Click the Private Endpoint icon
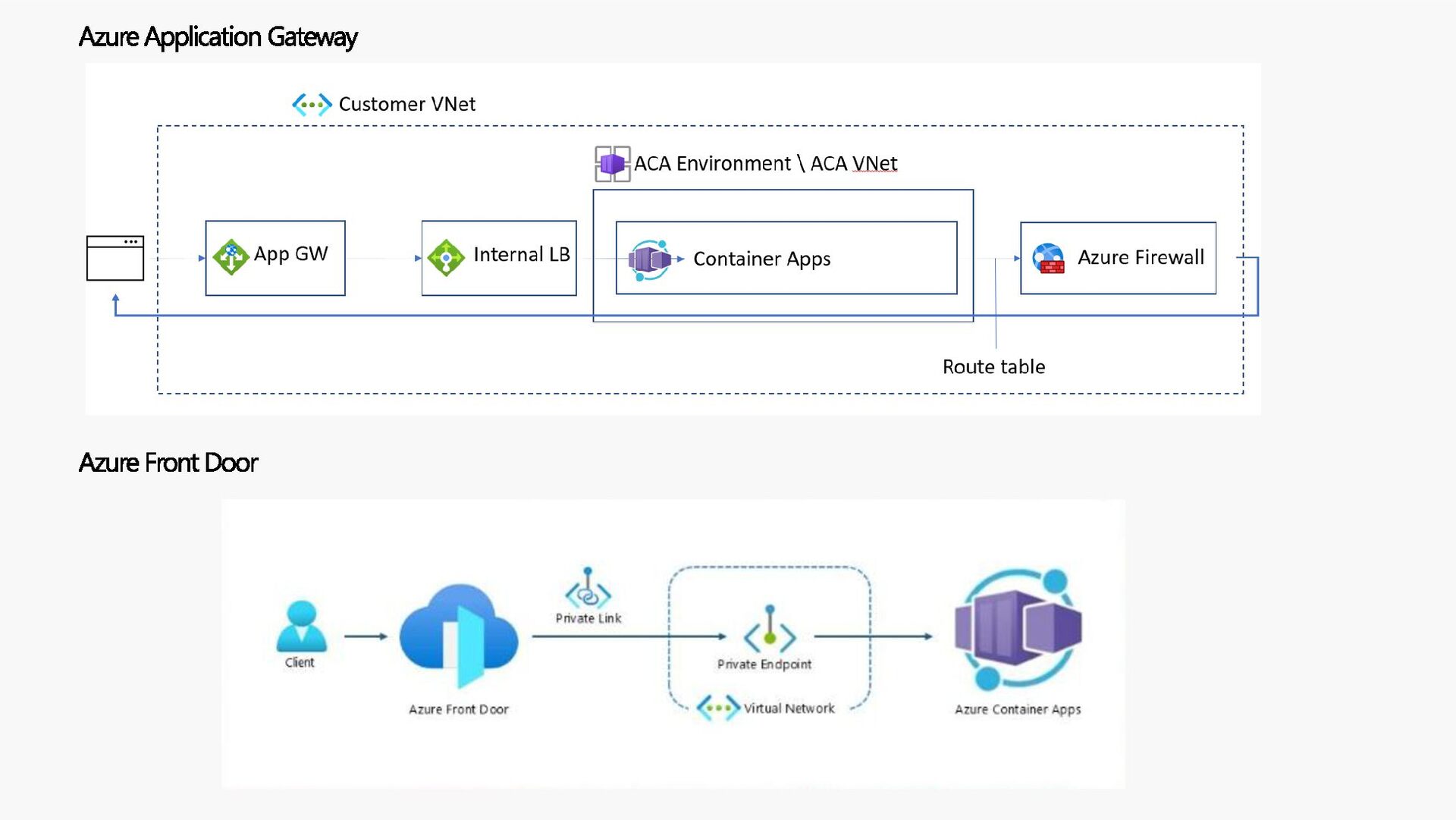Screen dimensions: 1456x820 click(770, 630)
